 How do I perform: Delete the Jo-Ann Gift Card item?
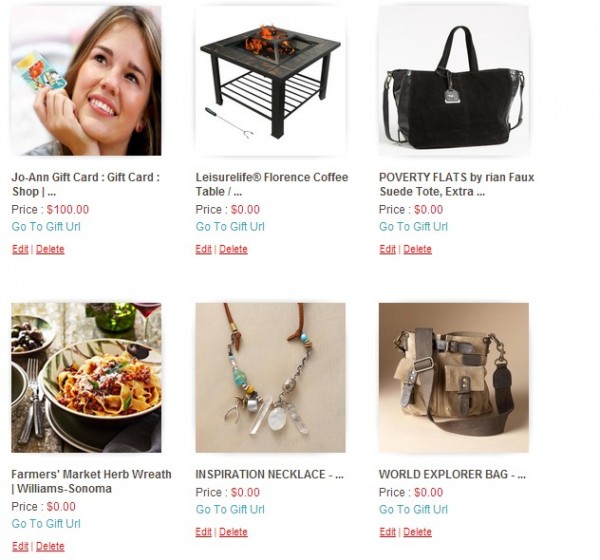(50, 249)
